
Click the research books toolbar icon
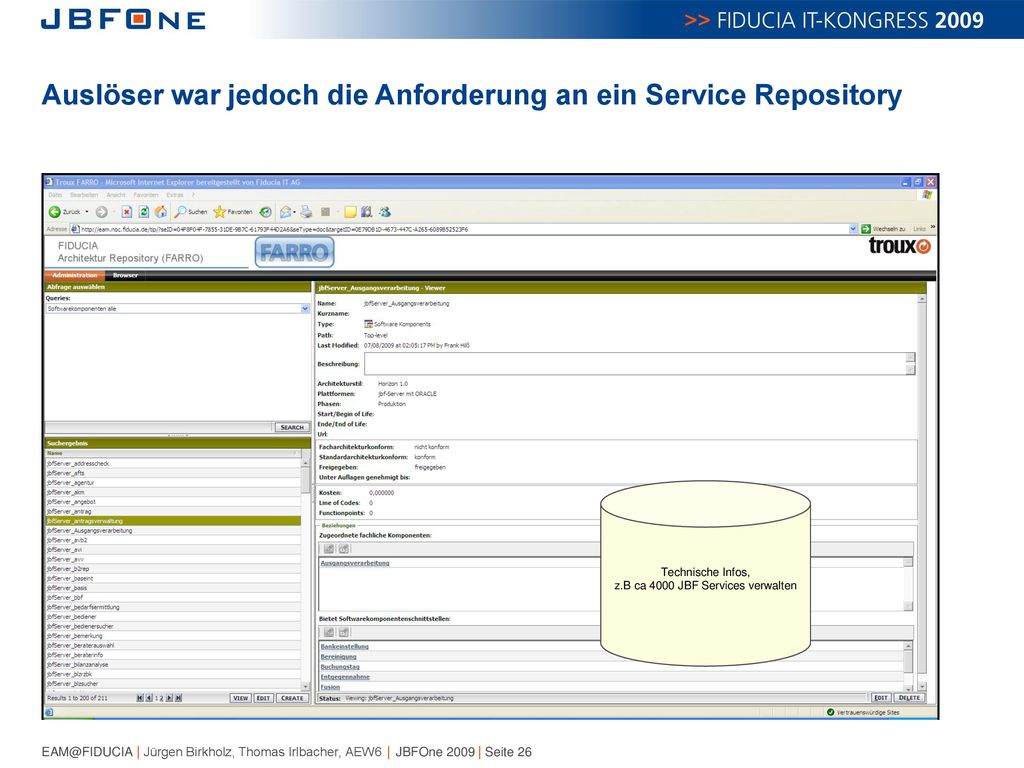[366, 212]
